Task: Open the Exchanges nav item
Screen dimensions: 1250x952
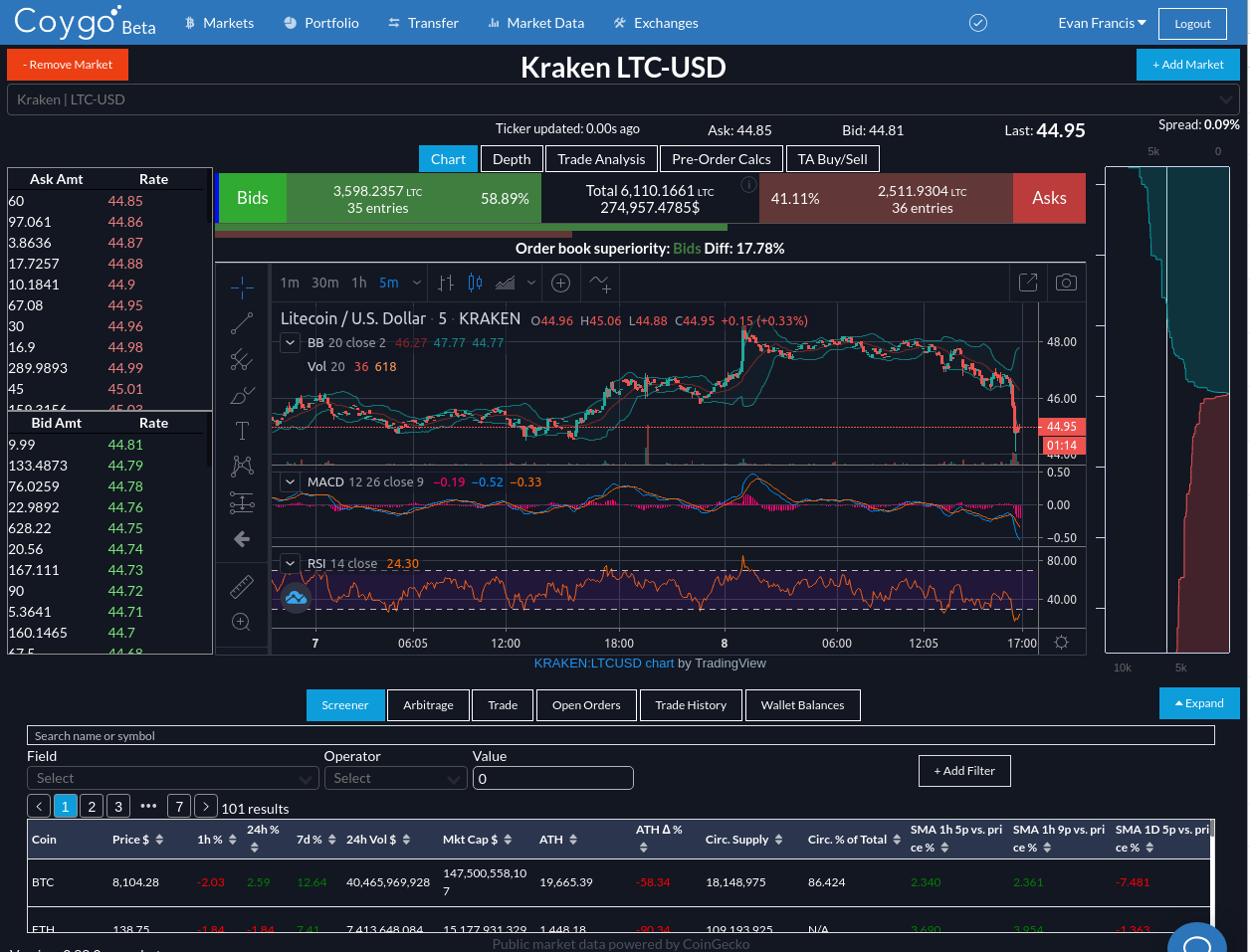Action: [655, 23]
